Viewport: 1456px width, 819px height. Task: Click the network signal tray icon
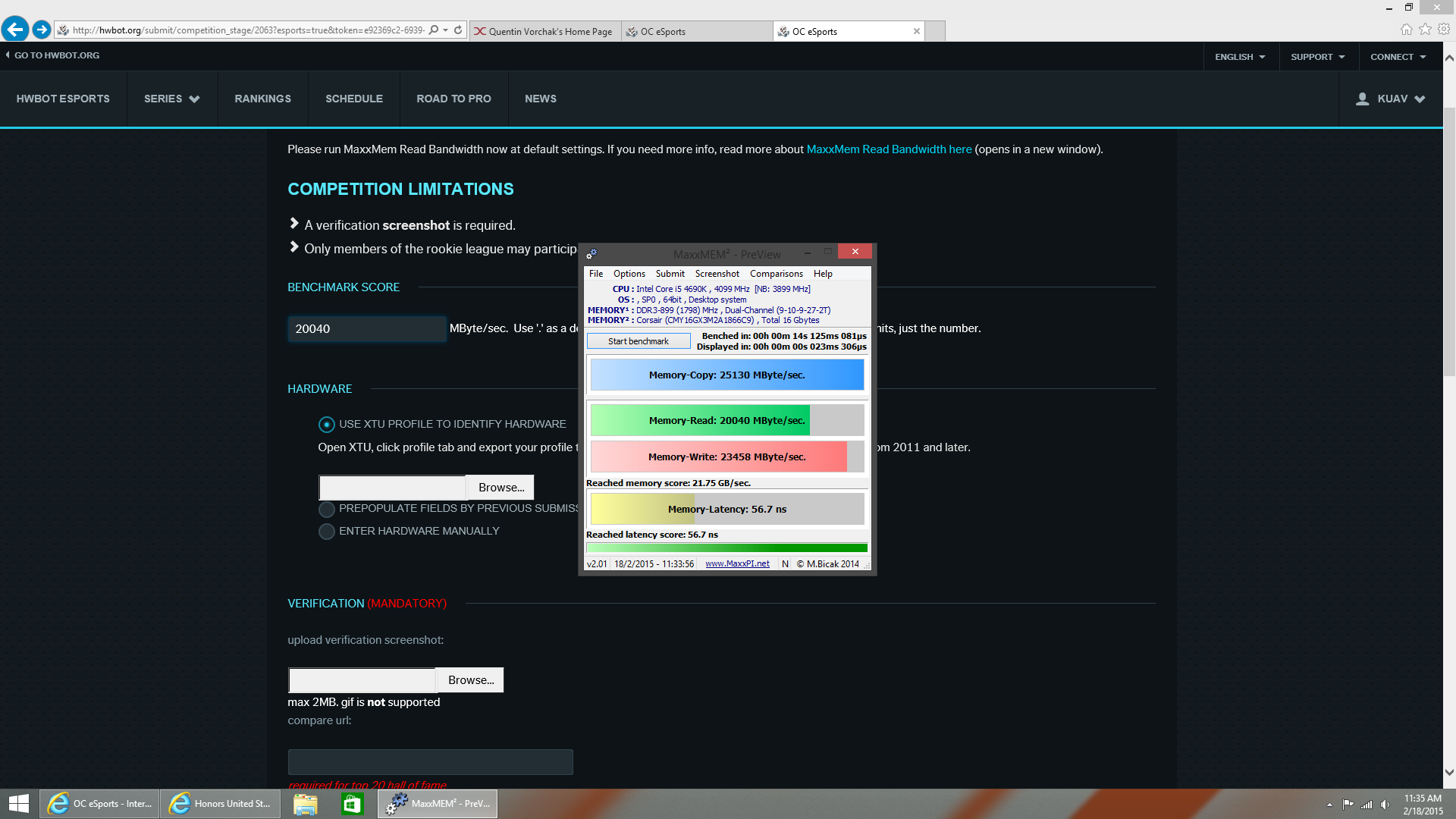(x=1367, y=805)
